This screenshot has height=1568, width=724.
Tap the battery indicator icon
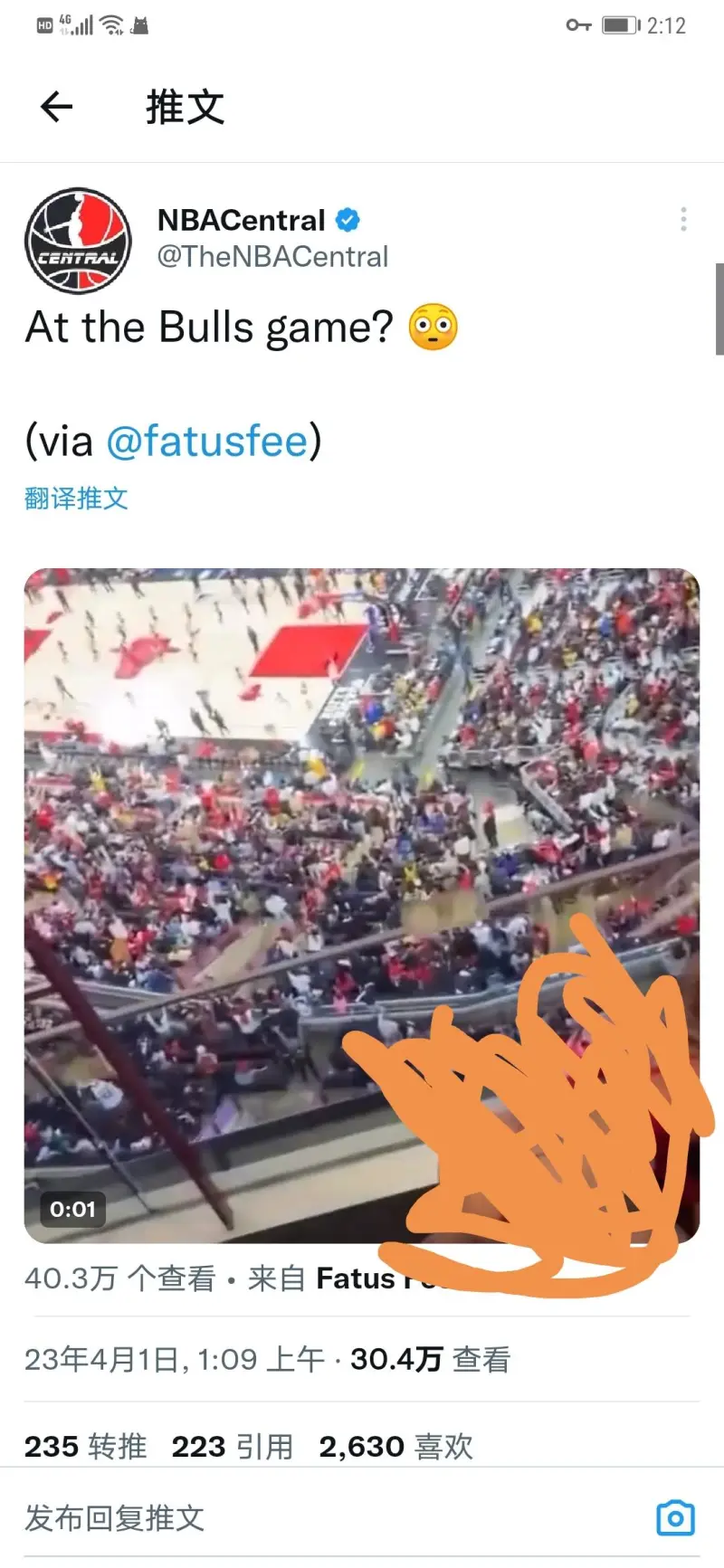click(621, 25)
